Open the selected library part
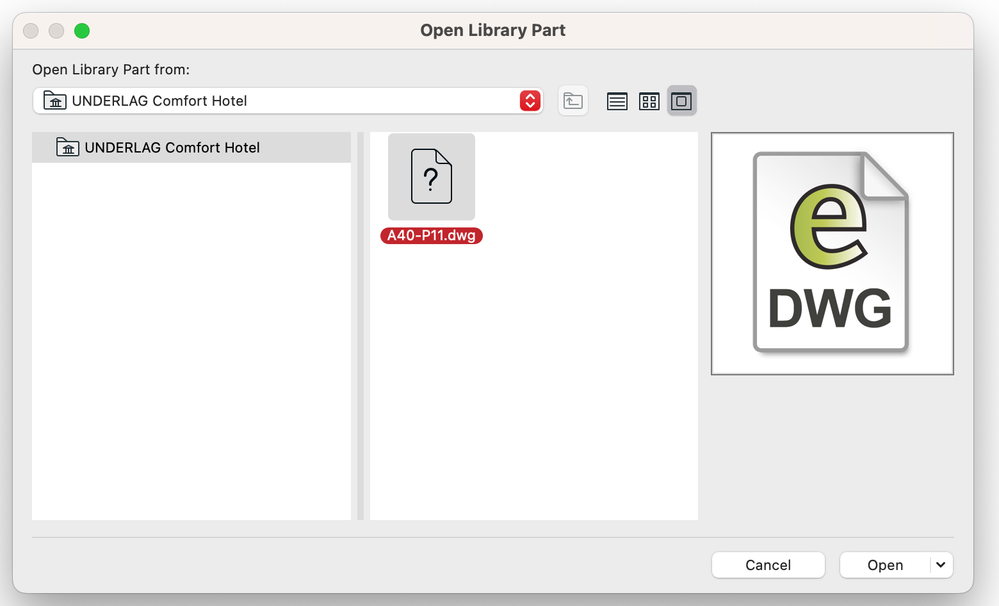Screen dimensions: 999x606 click(884, 565)
